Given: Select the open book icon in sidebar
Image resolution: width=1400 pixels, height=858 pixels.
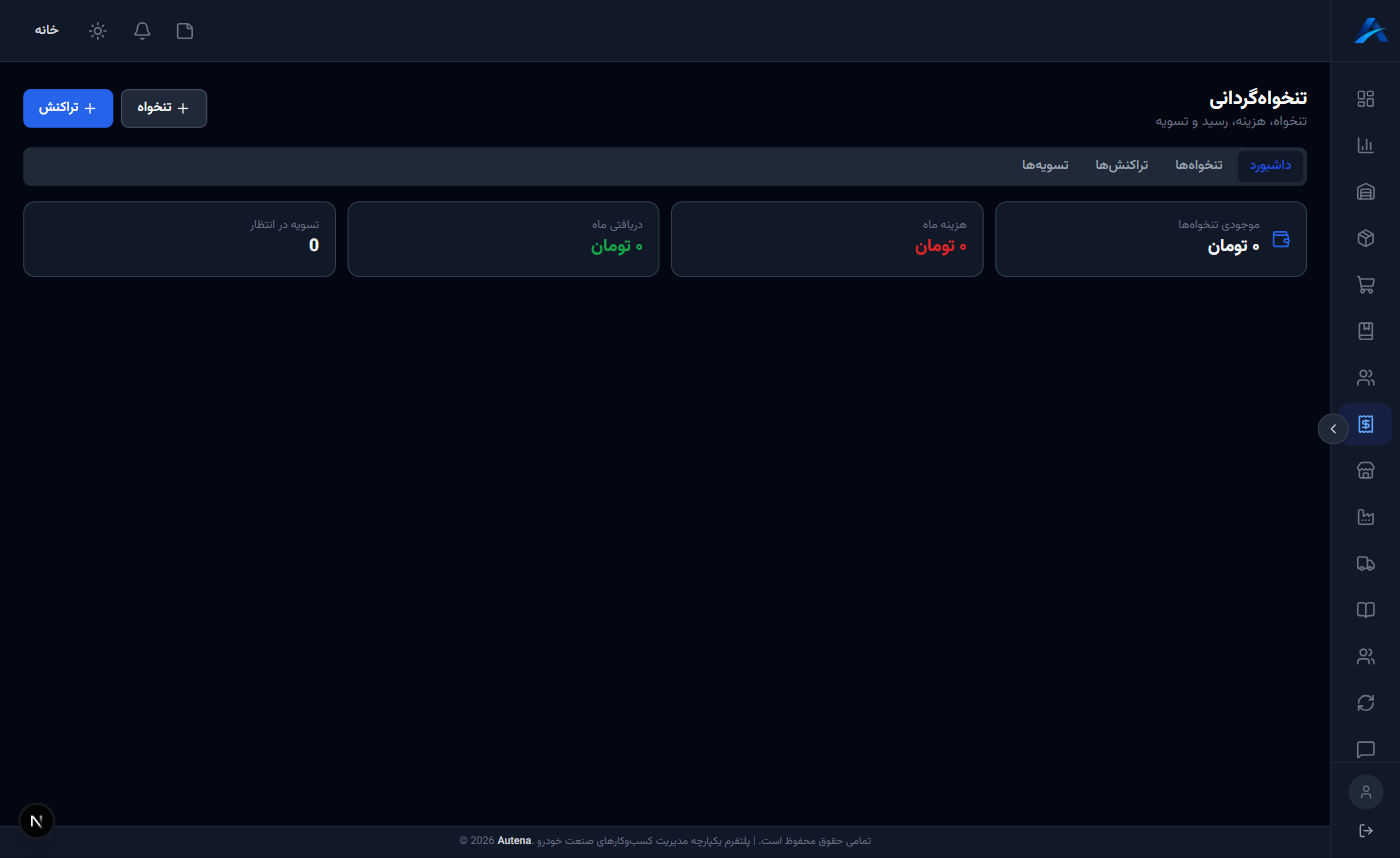Looking at the screenshot, I should (1365, 610).
